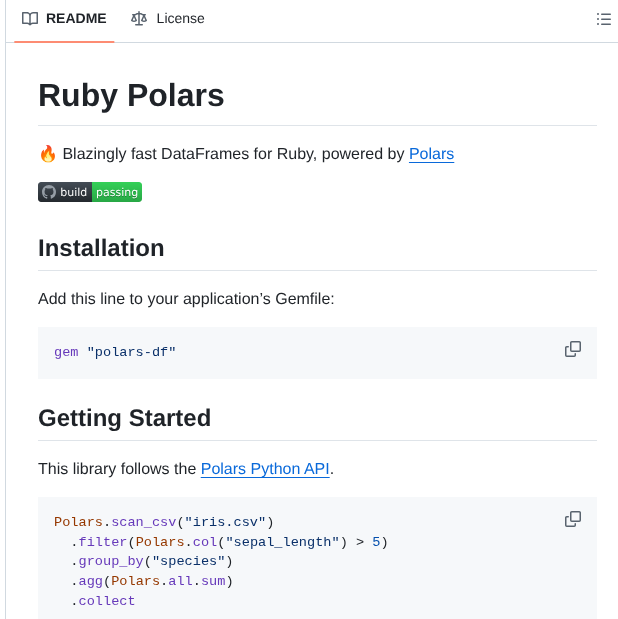Click the 'Add this line to your application's Gemfile' text

click(x=186, y=299)
